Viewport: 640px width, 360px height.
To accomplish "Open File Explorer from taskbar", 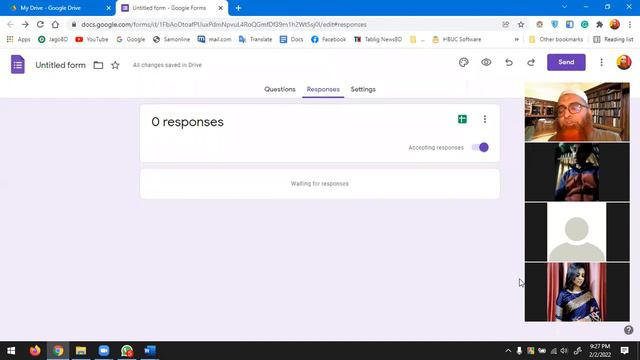I will [81, 351].
